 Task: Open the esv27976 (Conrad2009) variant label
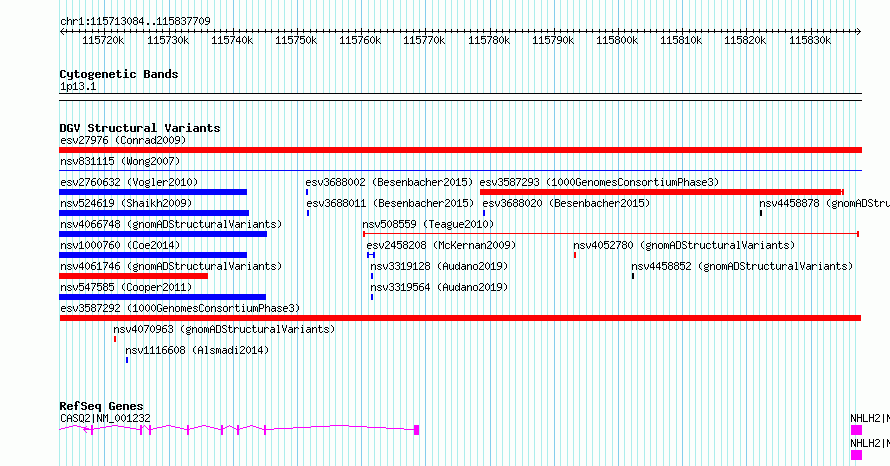pos(123,140)
